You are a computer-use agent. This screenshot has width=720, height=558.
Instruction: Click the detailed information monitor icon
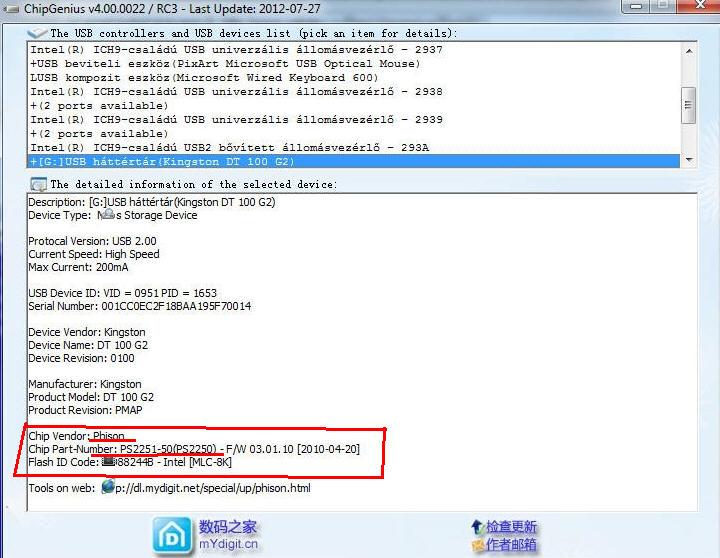(x=38, y=184)
